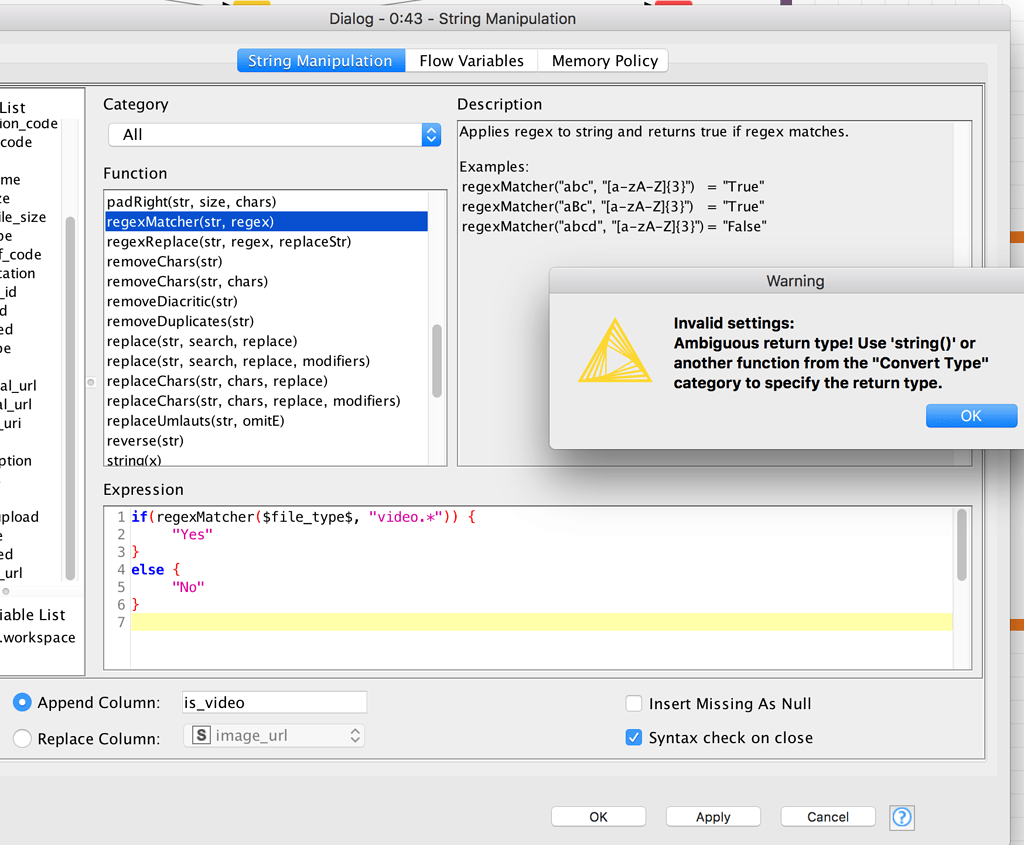Switch to the Flow Variables tab
Viewport: 1024px width, 845px height.
coord(472,61)
